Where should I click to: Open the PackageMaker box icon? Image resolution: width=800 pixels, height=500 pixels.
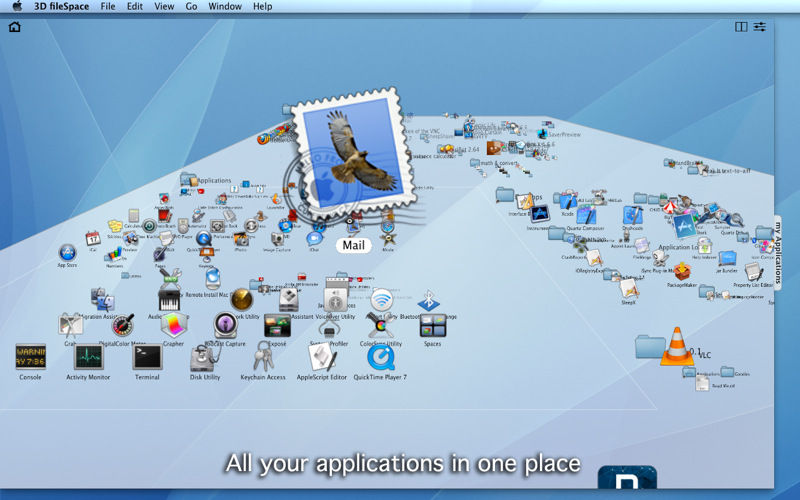coord(682,271)
